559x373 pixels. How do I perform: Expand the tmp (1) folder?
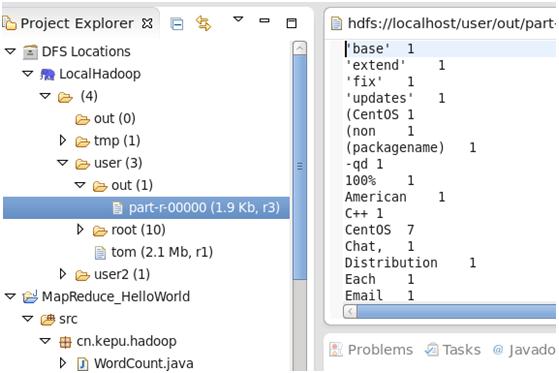click(x=63, y=140)
